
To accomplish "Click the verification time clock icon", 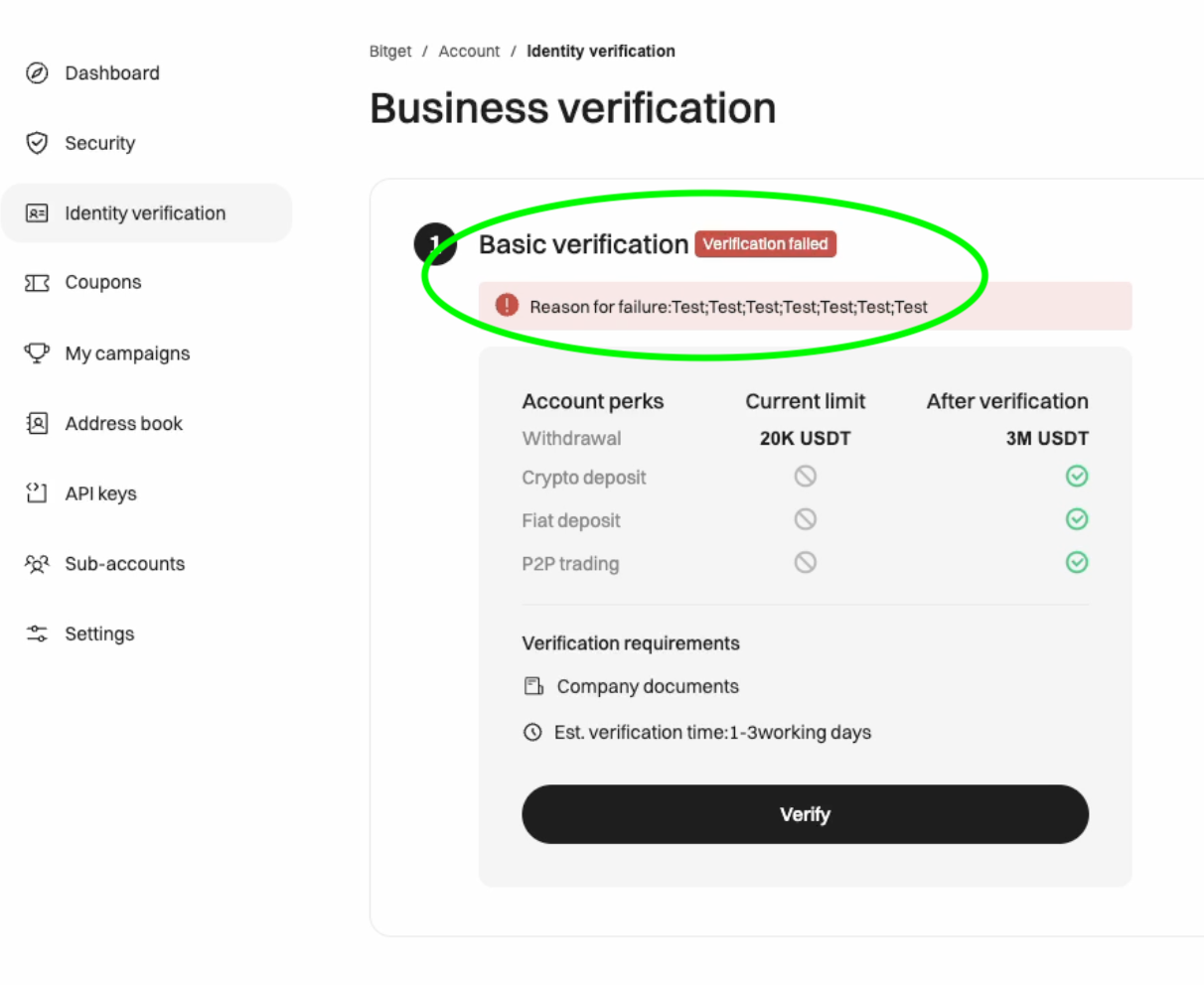I will (x=532, y=732).
